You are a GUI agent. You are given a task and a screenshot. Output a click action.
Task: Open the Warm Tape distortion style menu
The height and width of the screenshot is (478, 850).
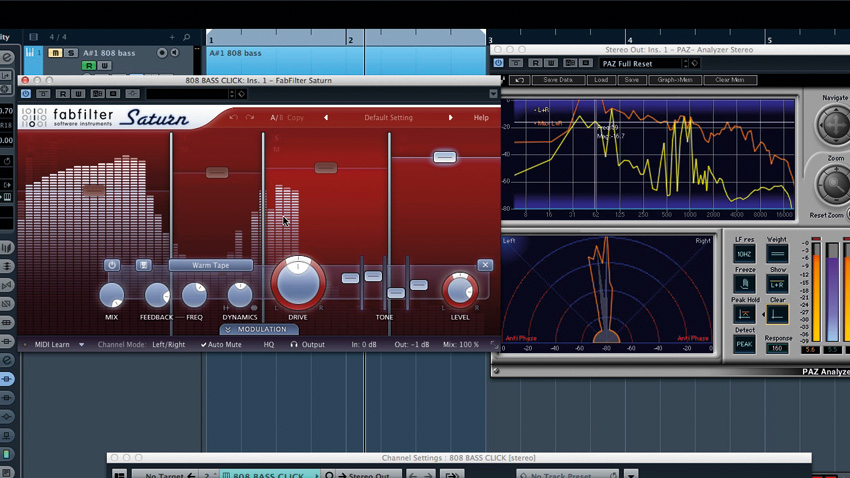210,265
